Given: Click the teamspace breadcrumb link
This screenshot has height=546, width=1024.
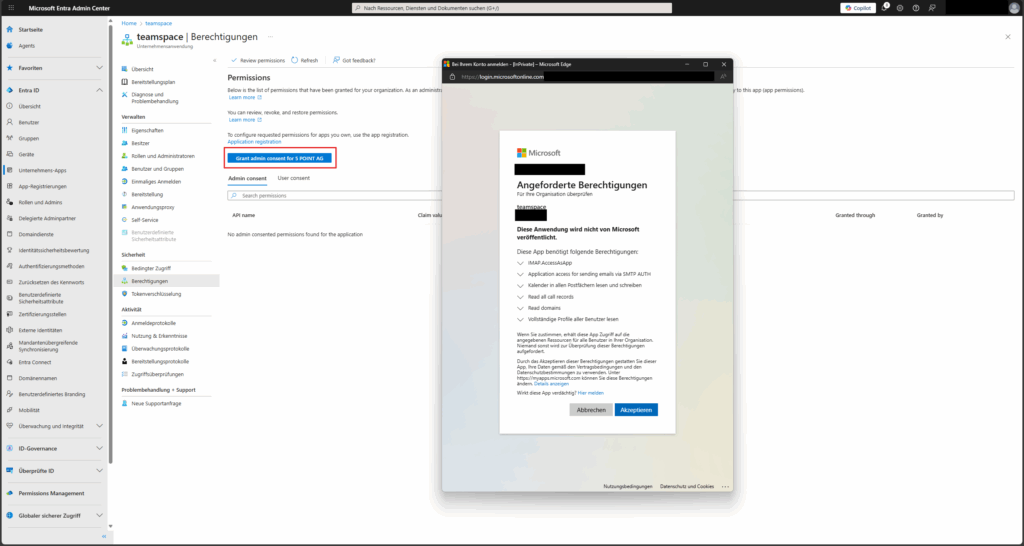Looking at the screenshot, I should pos(159,24).
